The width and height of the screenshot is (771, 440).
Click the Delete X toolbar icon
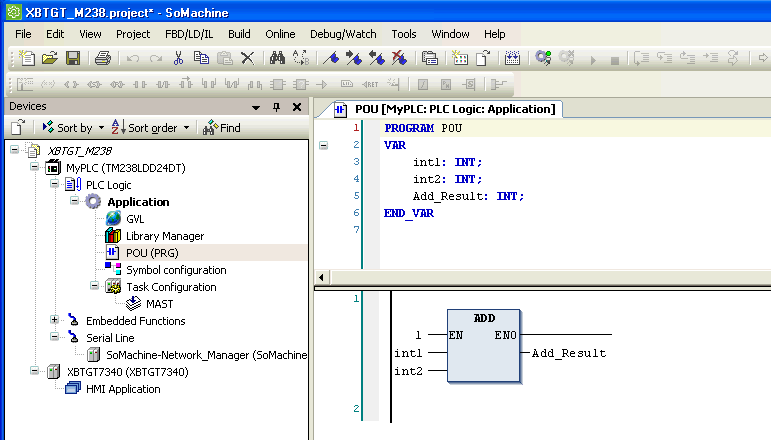pos(247,58)
